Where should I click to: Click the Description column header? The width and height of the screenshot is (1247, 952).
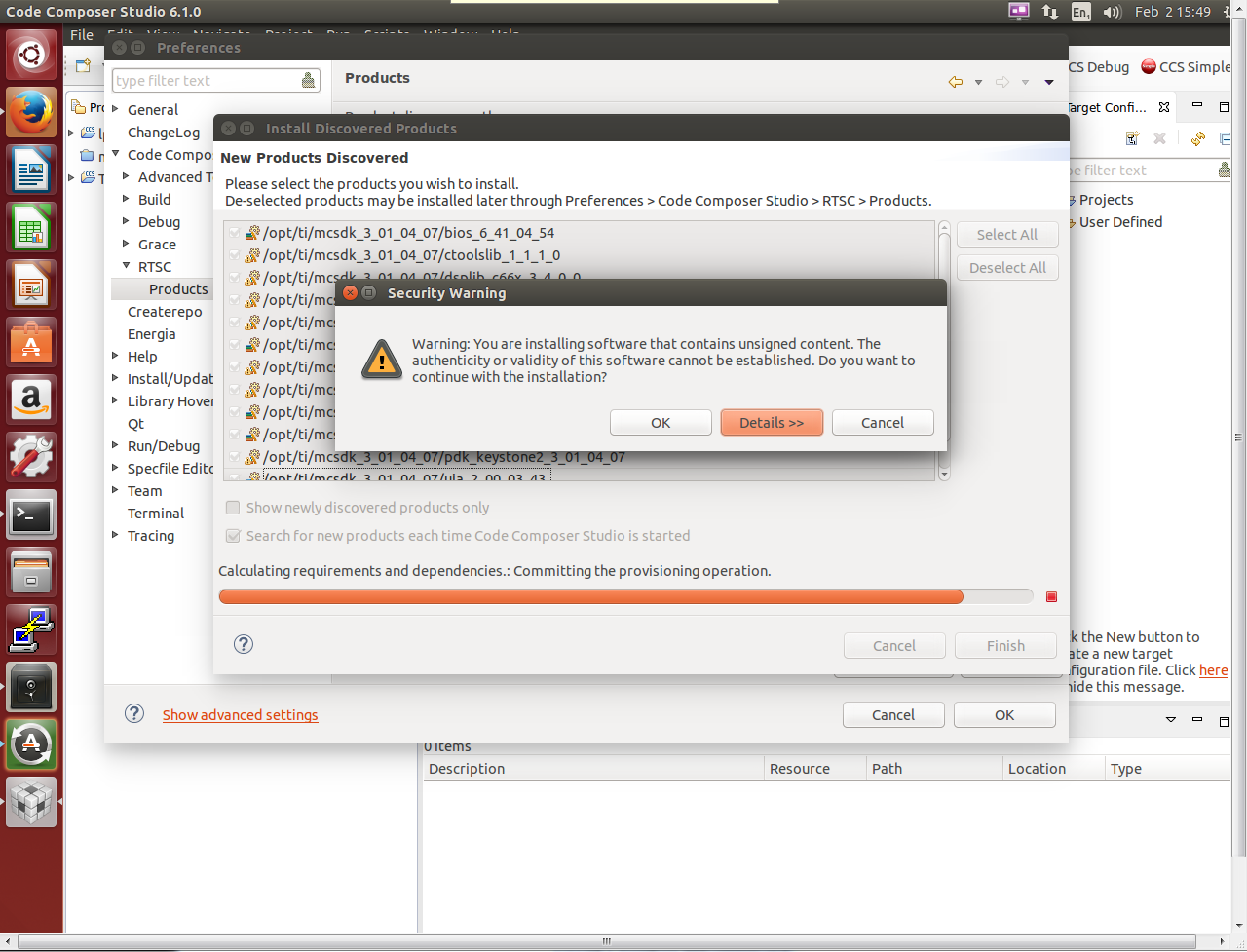(x=593, y=769)
